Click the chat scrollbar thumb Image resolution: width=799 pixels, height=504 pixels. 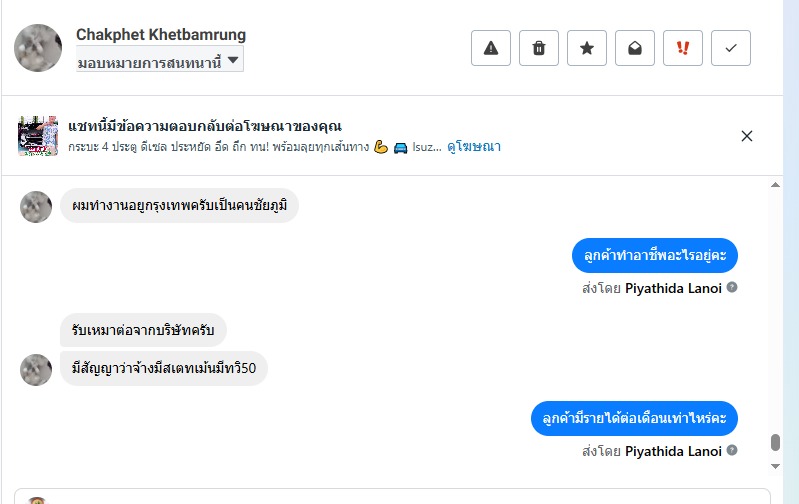pos(775,443)
